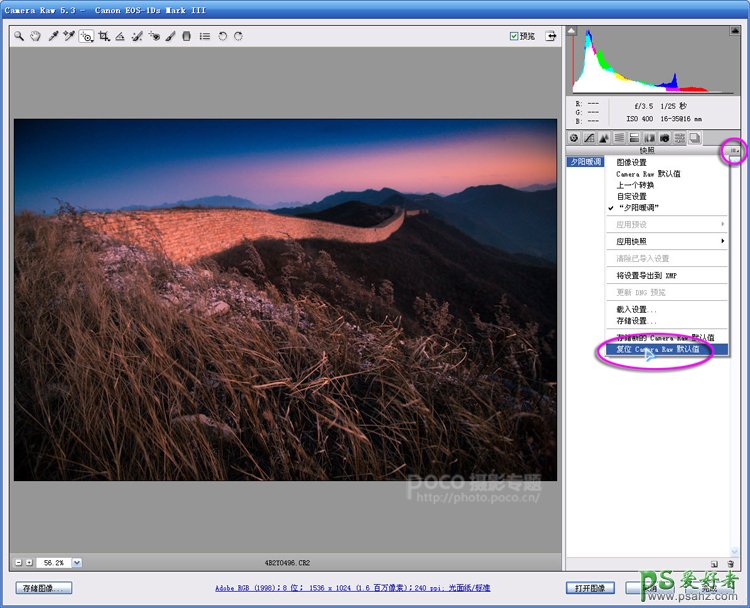This screenshot has height=608, width=750.
Task: Expand the 应用快照 submenu
Action: pyautogui.click(x=668, y=241)
